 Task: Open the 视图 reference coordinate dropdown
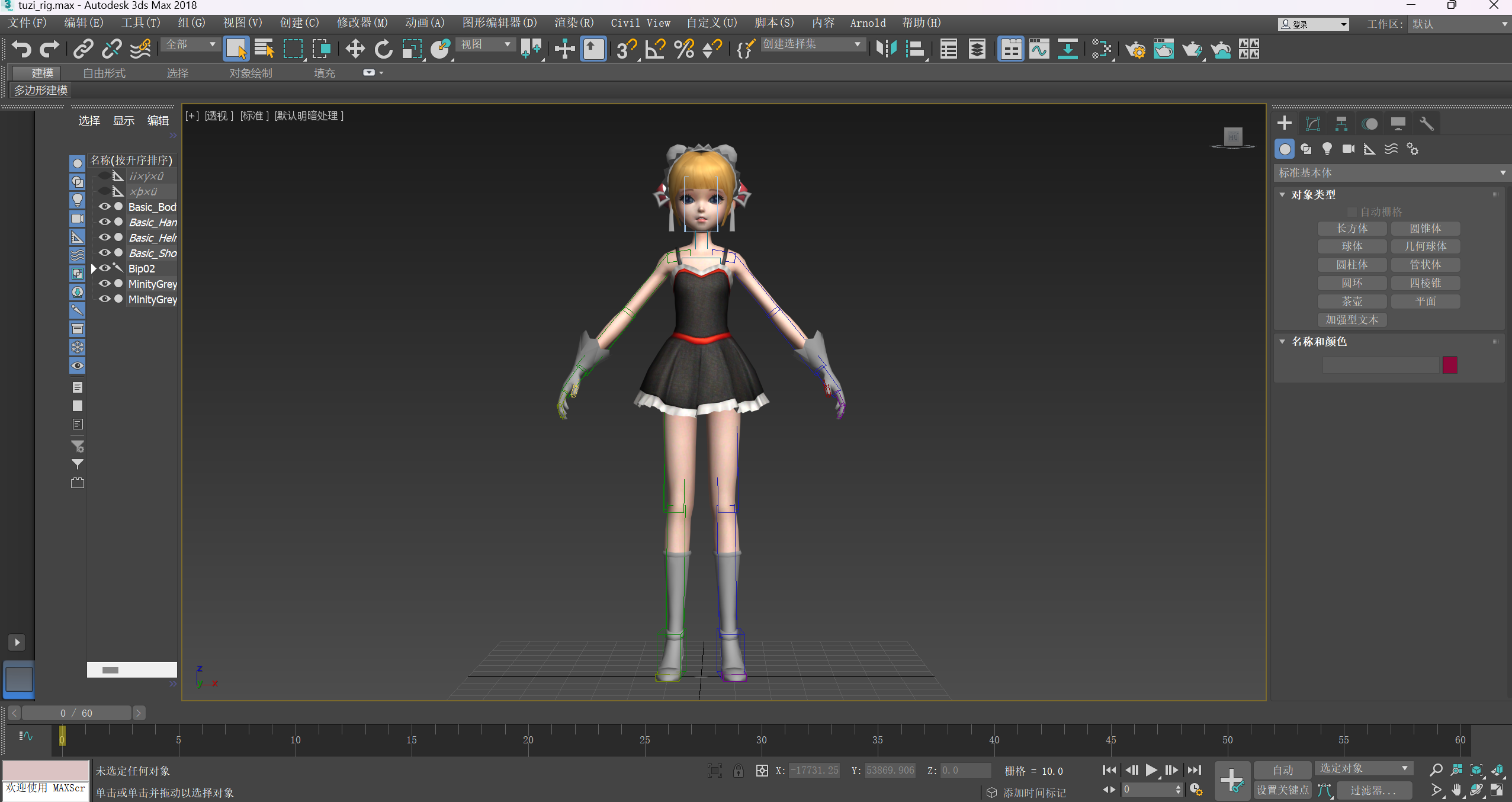click(485, 44)
